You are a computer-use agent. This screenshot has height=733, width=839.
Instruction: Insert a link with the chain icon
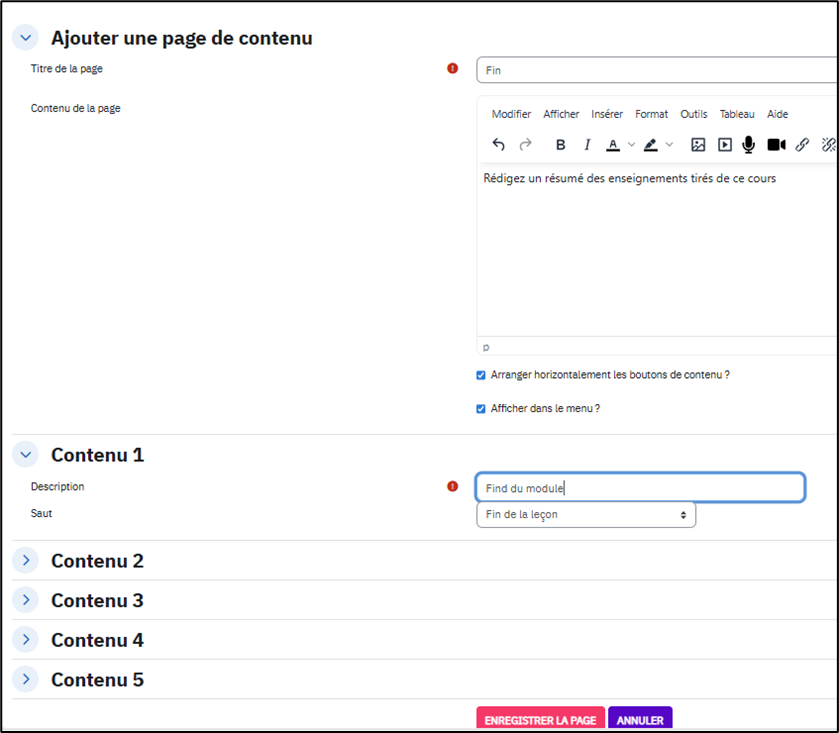click(x=802, y=145)
